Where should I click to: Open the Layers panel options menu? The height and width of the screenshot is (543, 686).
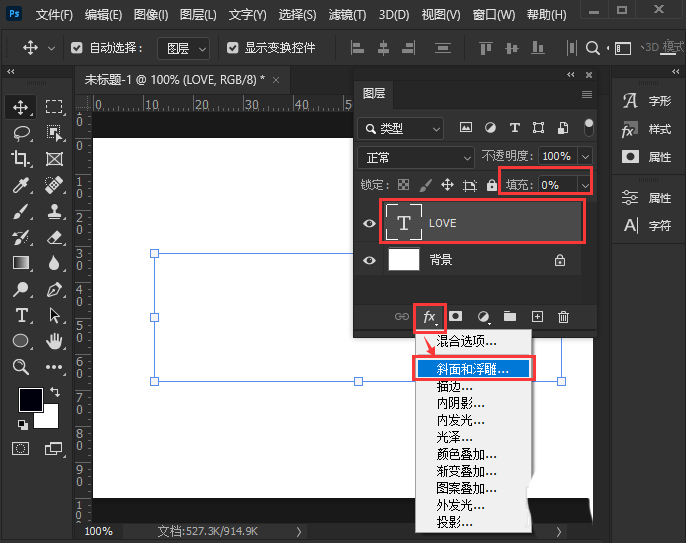pyautogui.click(x=587, y=94)
